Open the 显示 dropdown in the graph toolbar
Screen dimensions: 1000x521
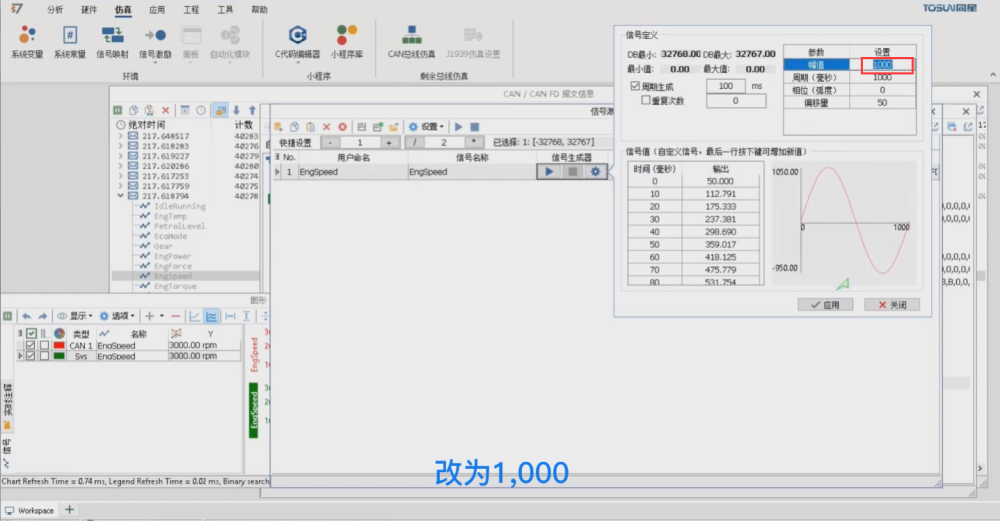coord(74,316)
